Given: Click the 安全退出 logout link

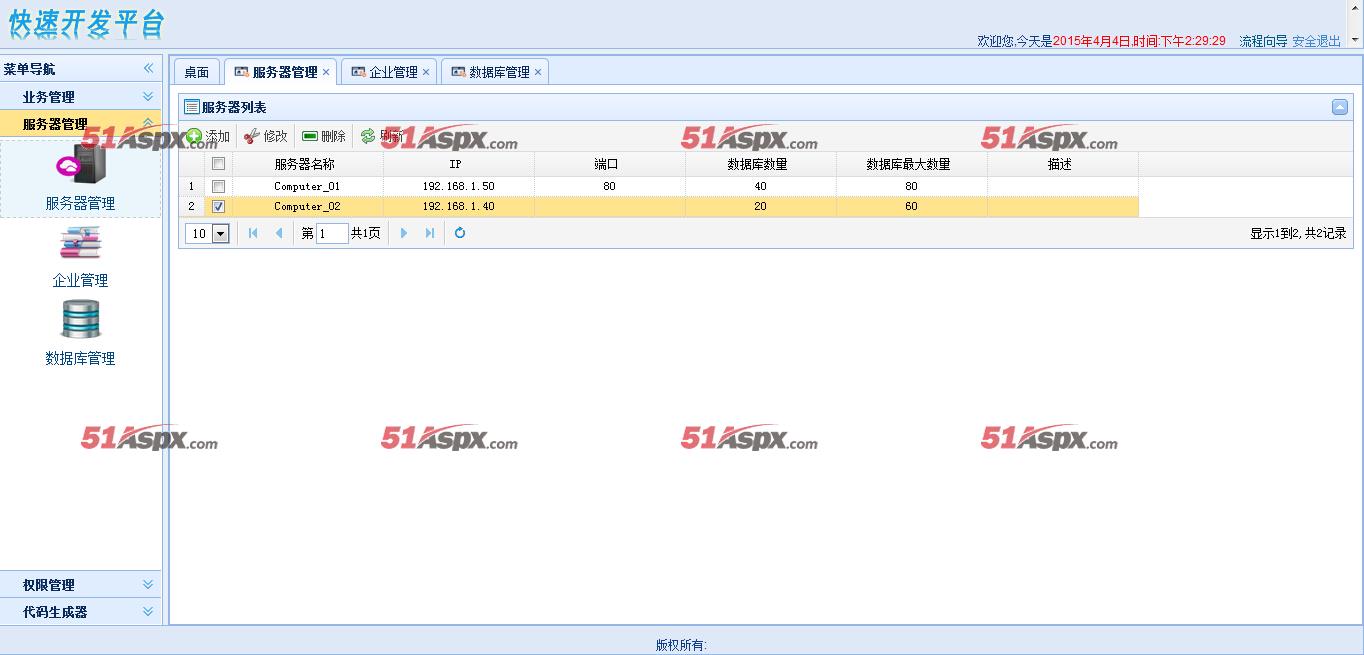Looking at the screenshot, I should [x=1317, y=41].
